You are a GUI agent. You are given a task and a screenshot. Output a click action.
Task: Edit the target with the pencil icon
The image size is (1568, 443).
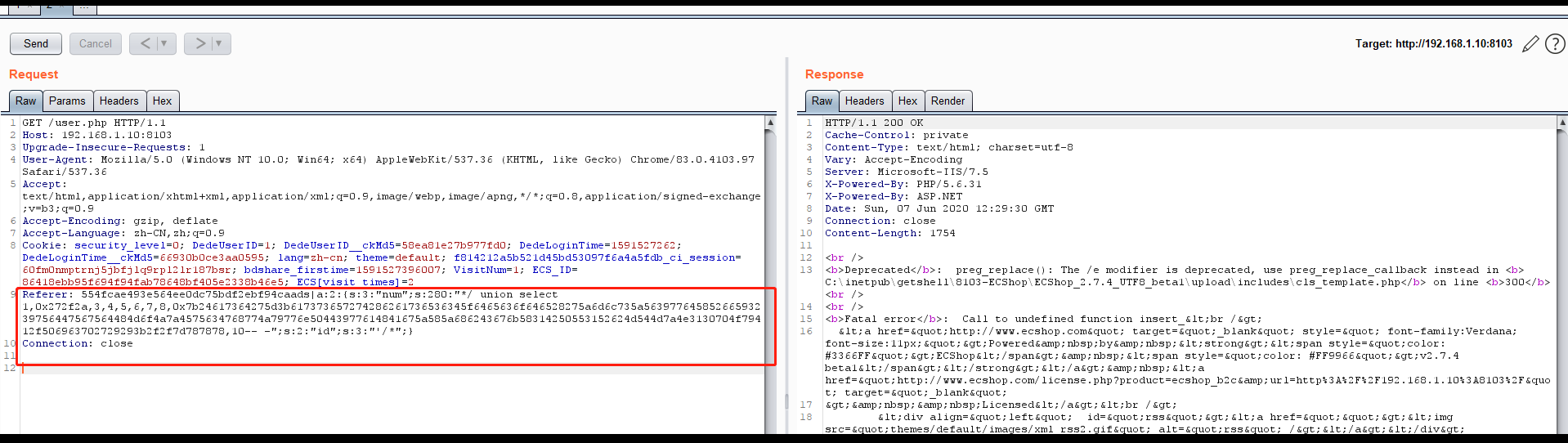(x=1530, y=43)
